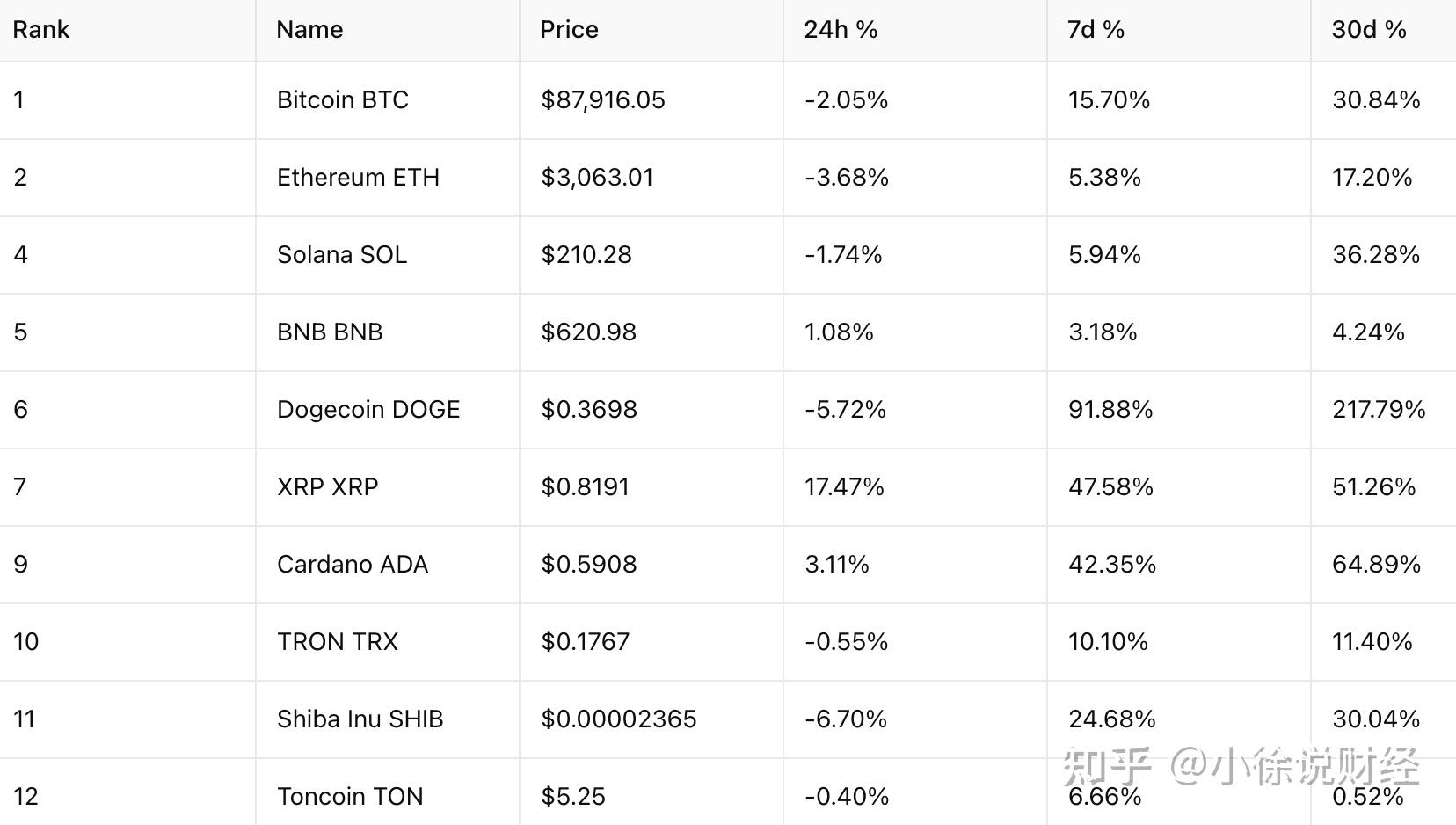Image resolution: width=1456 pixels, height=825 pixels.
Task: Open Dogecoin DOGE details
Action: (x=368, y=410)
